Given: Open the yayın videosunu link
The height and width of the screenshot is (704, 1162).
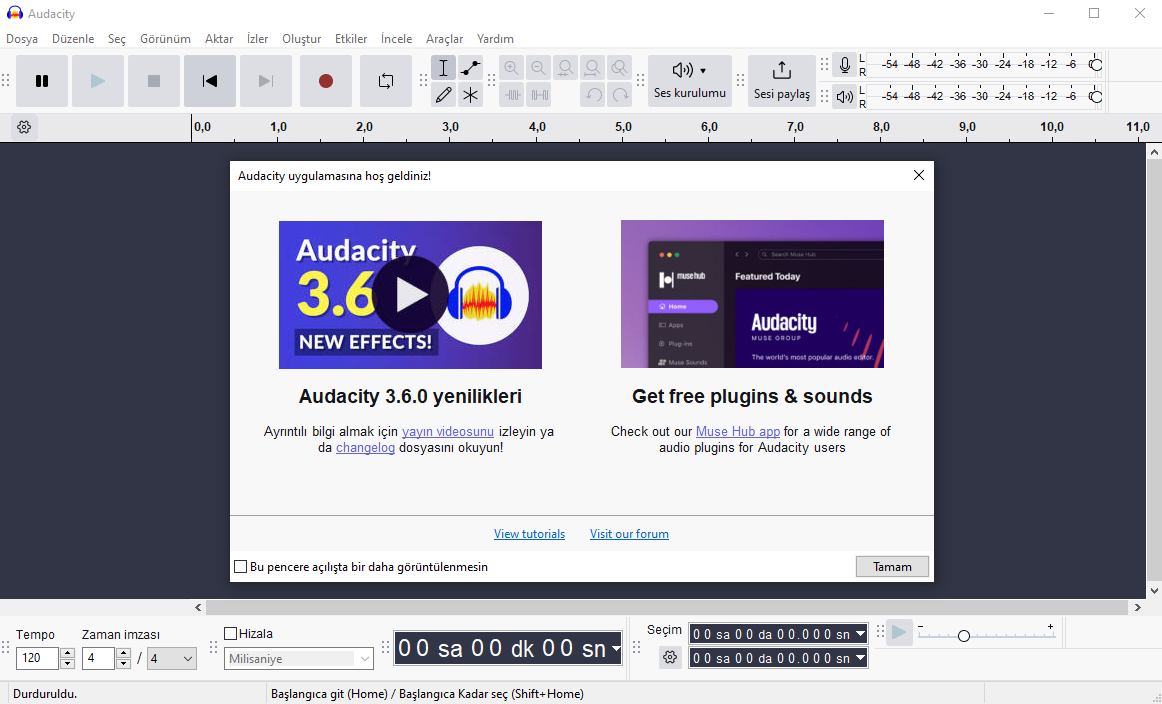Looking at the screenshot, I should (x=448, y=431).
